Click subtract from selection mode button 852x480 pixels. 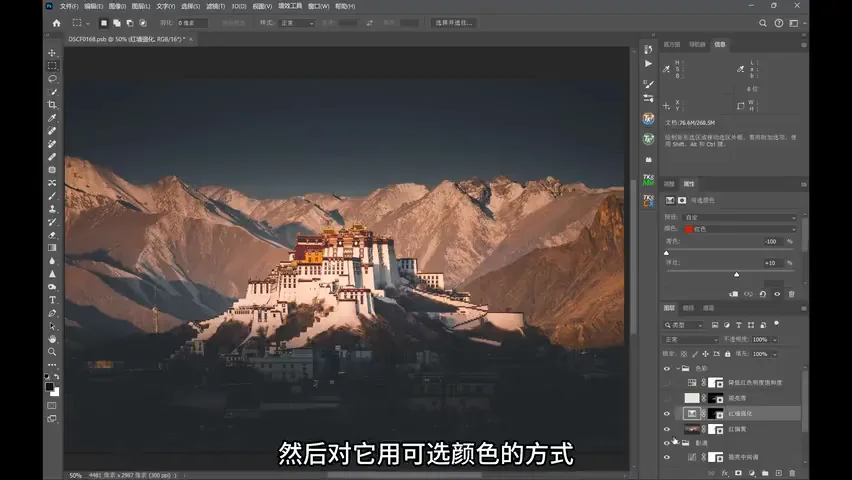[130, 23]
